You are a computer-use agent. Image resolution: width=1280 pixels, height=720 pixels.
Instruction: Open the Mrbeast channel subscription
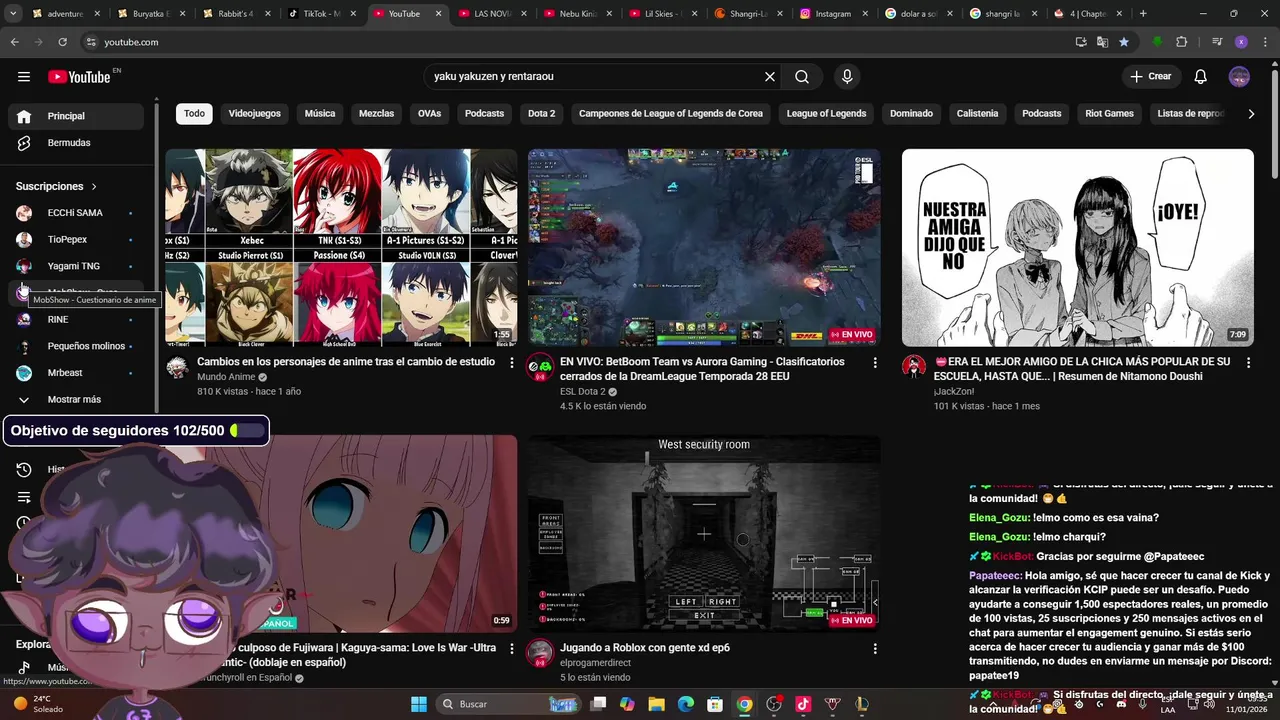tap(76, 373)
